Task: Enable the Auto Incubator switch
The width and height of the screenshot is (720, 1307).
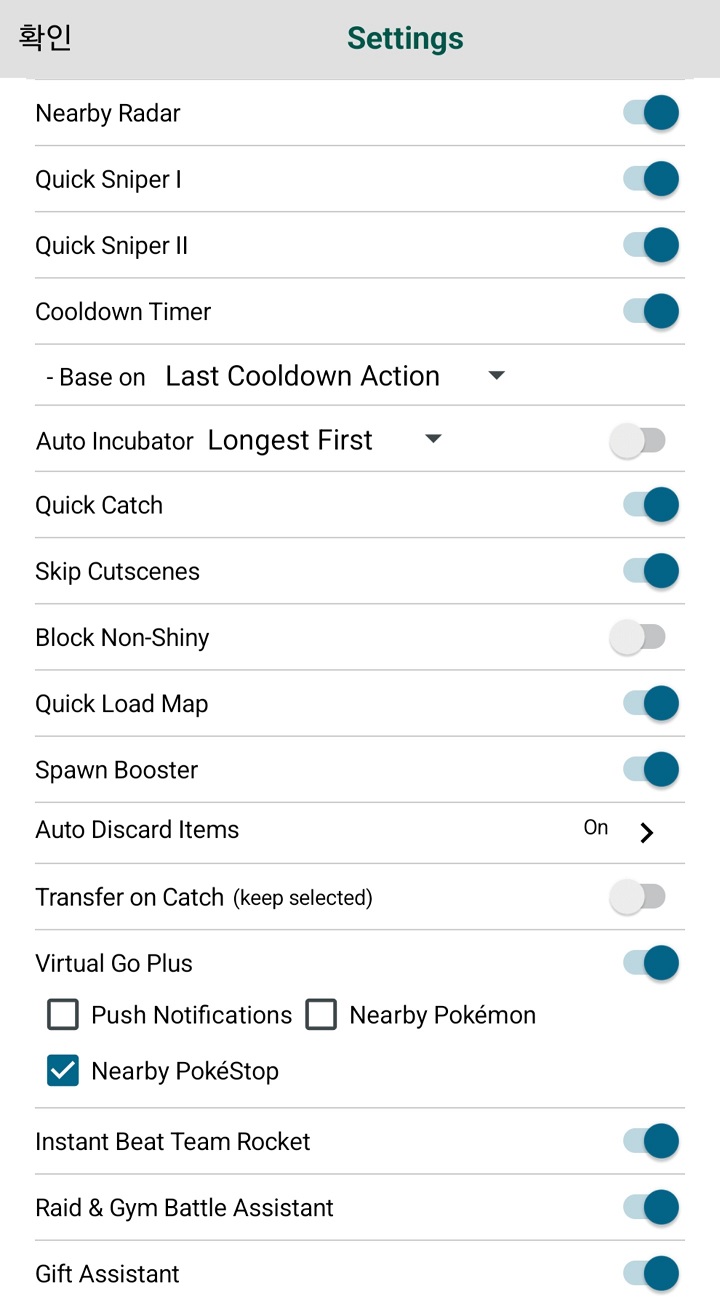Action: (x=638, y=440)
